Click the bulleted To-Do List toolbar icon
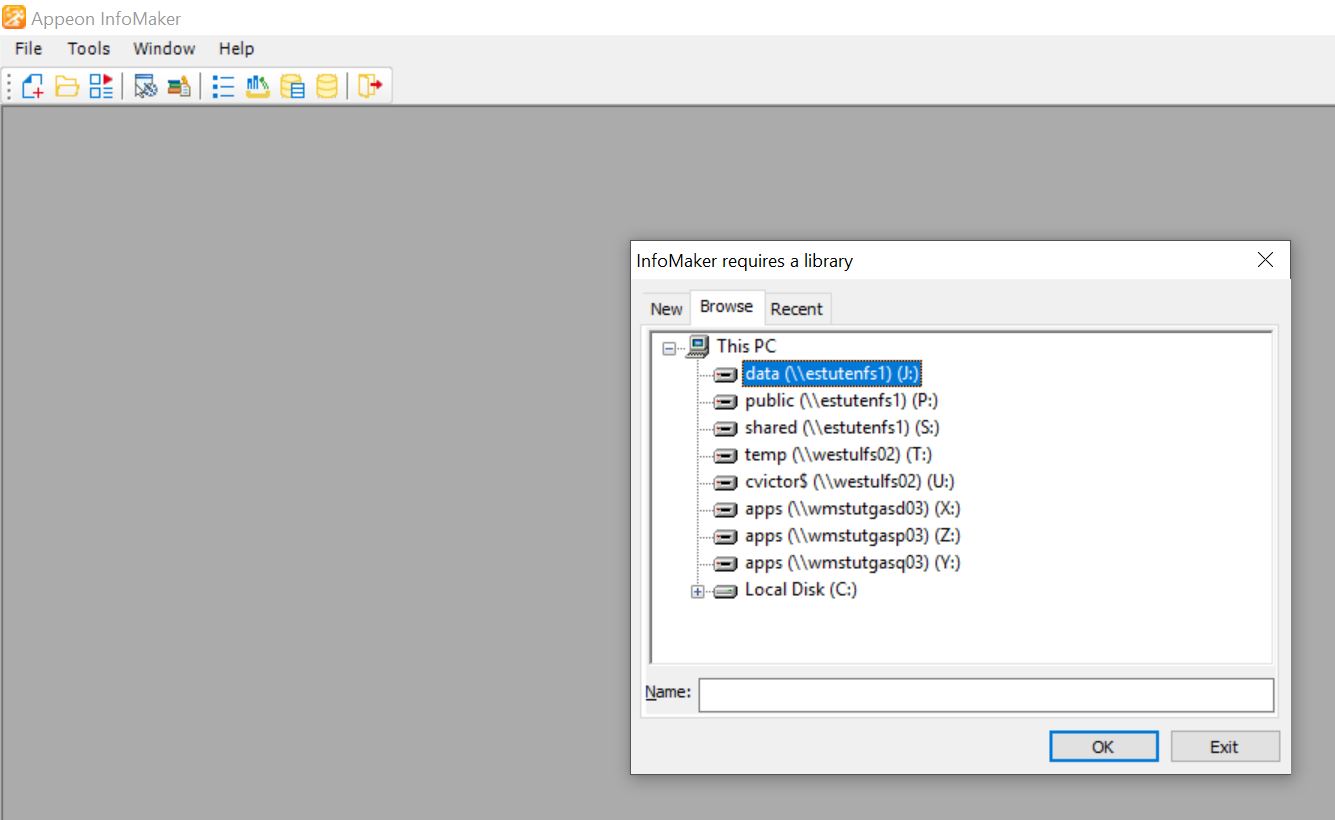 point(223,87)
